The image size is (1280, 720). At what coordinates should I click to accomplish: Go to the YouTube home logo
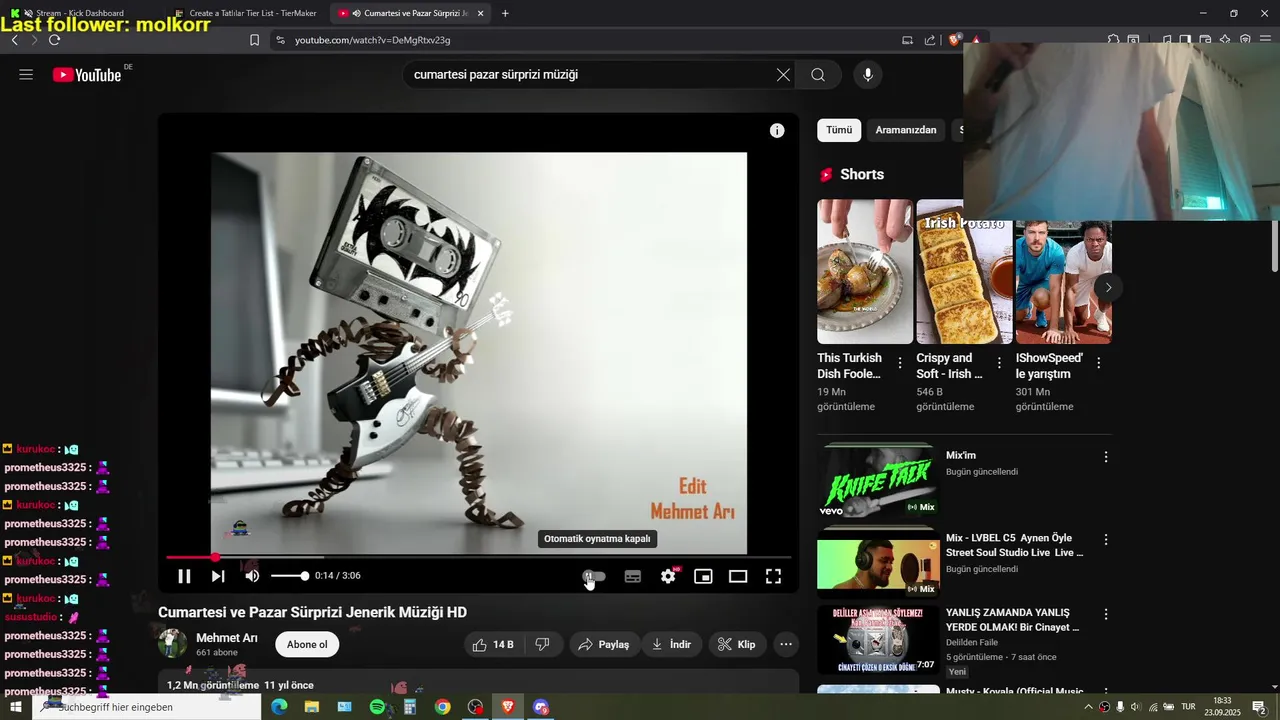[87, 75]
